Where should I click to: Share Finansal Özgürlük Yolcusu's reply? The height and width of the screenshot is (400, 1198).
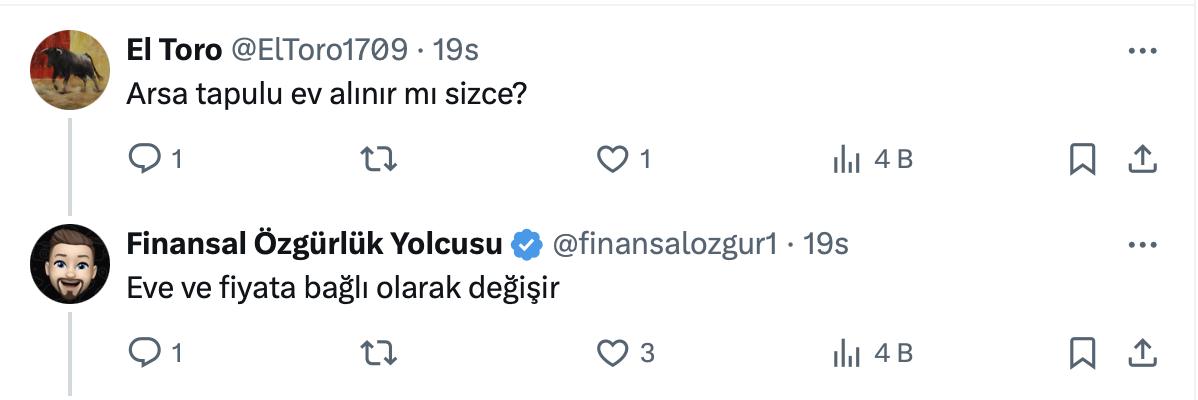pos(1142,352)
